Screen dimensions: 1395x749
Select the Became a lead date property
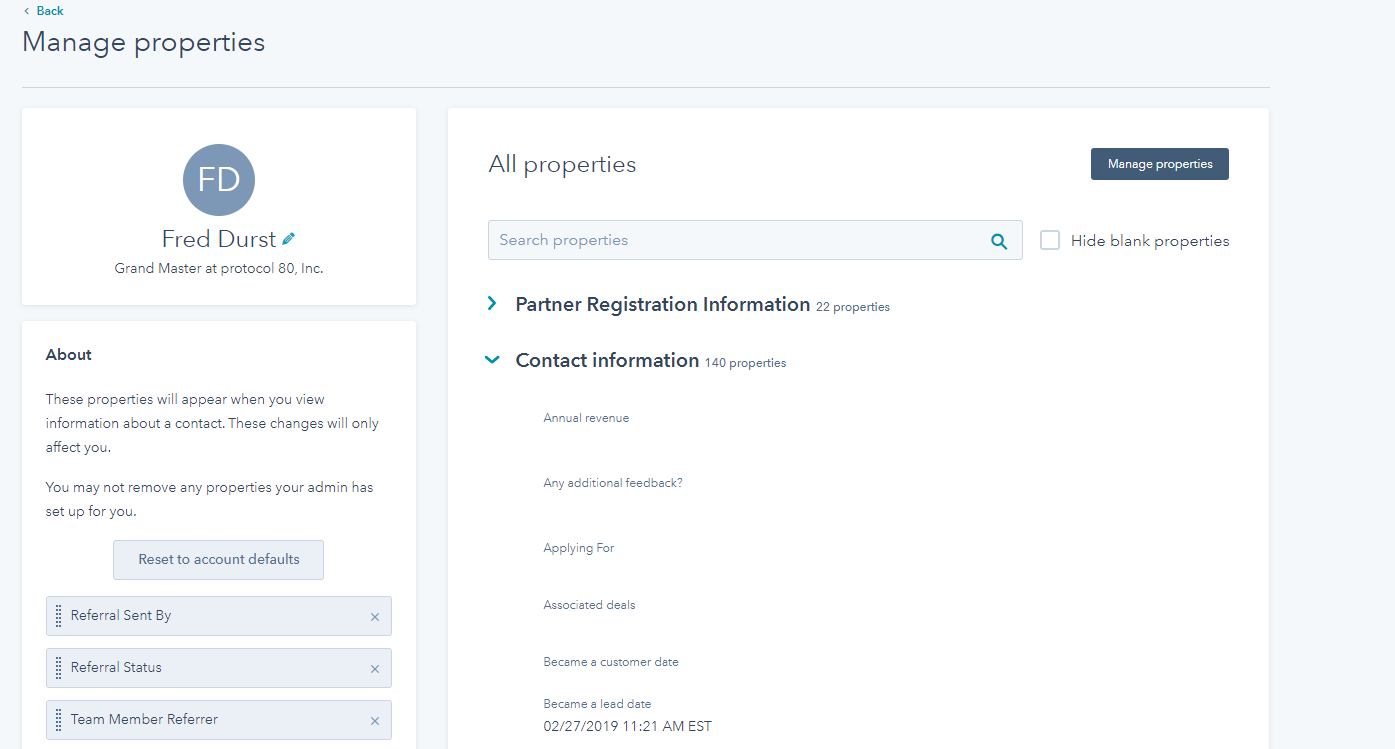[x=597, y=704]
